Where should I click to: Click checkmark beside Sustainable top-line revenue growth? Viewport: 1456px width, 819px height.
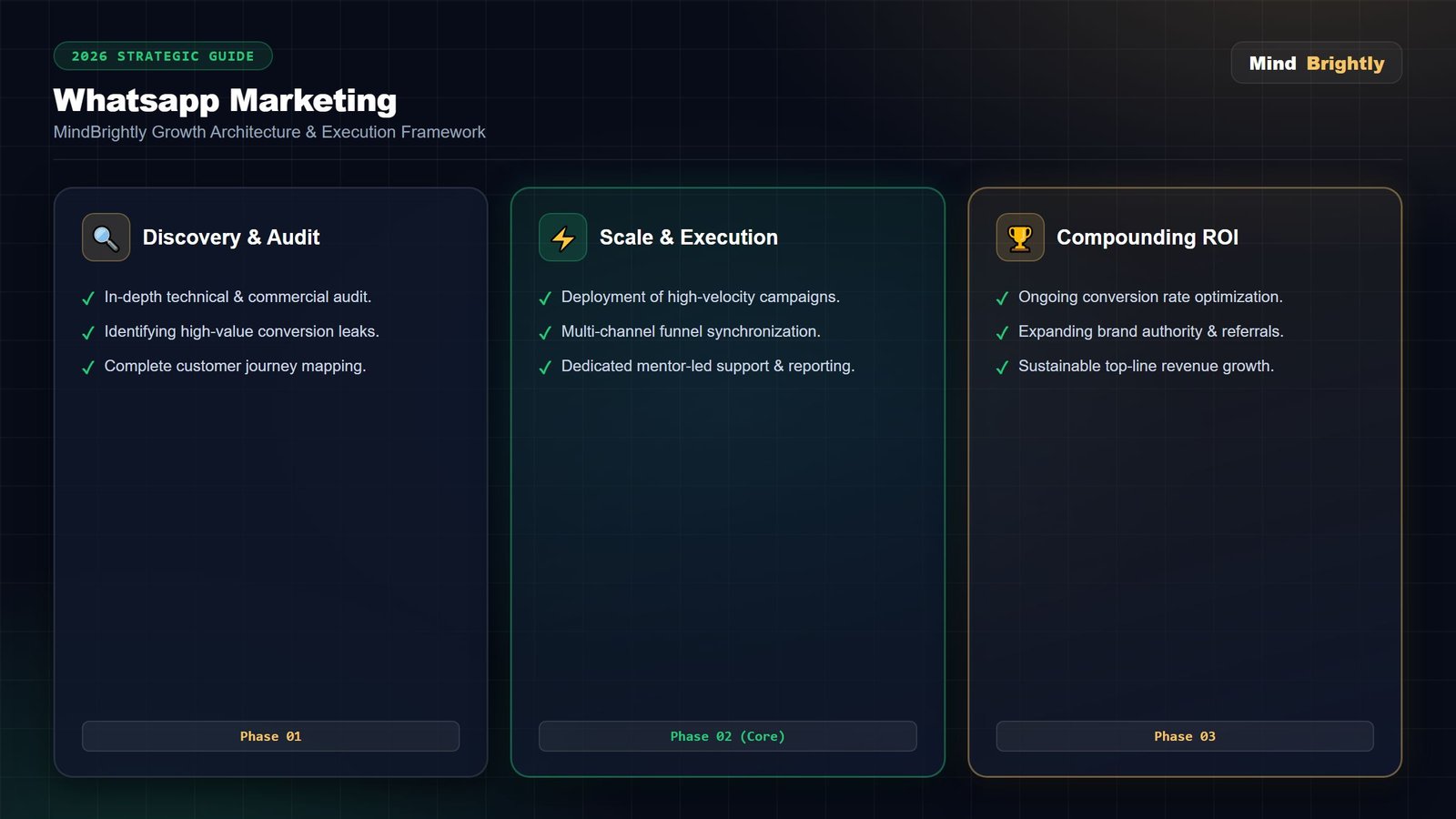click(x=1002, y=368)
